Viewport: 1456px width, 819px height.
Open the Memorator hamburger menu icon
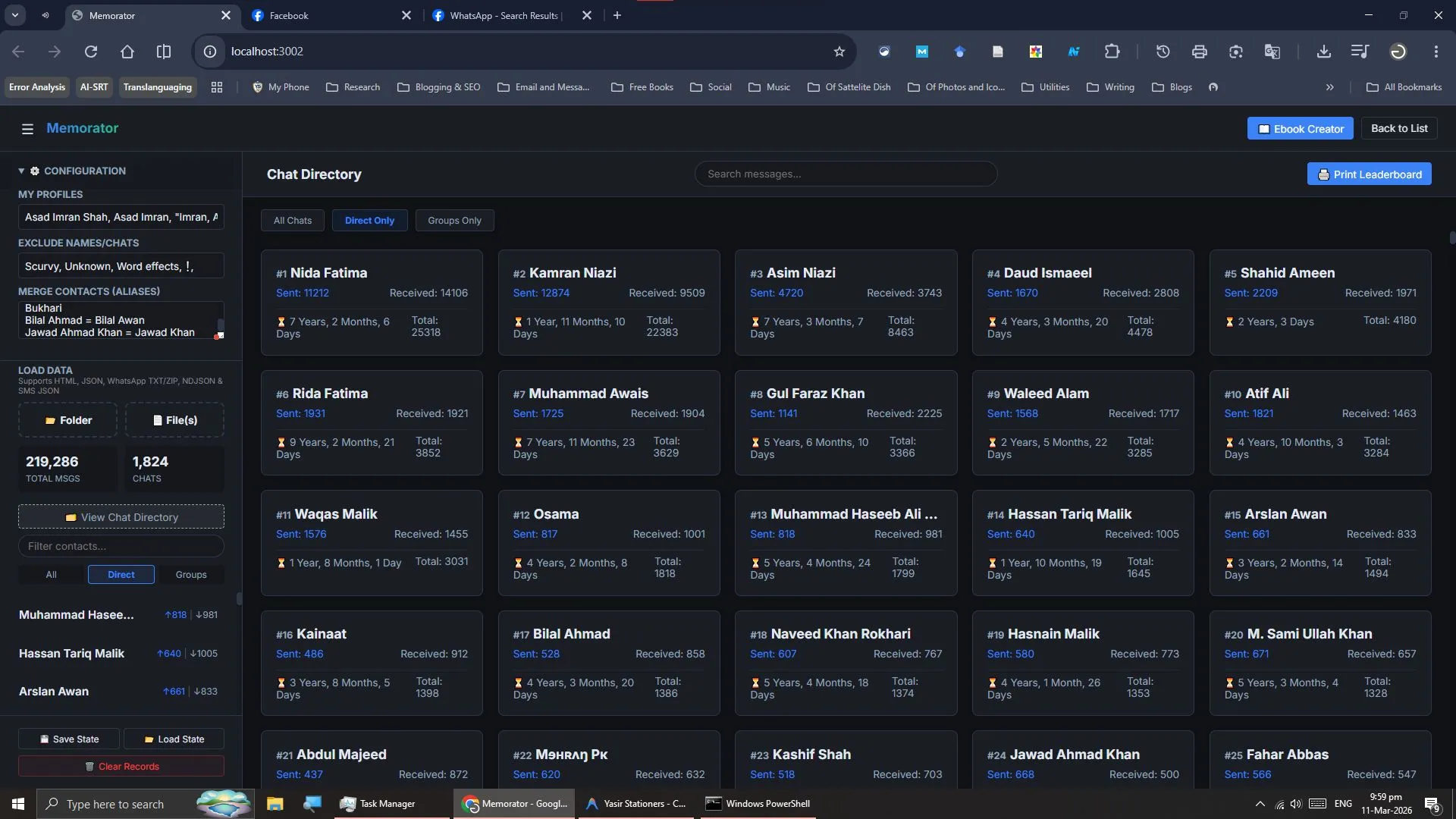coord(27,129)
